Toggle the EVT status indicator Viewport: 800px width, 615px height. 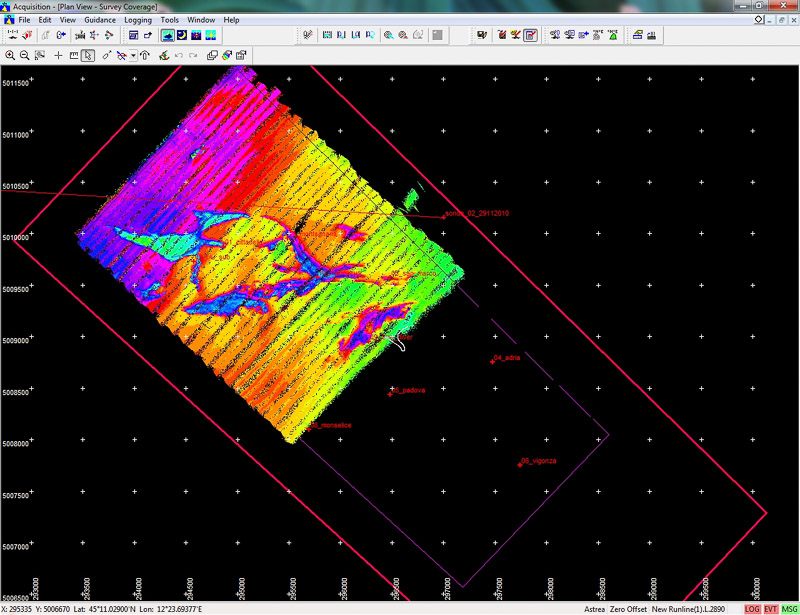coord(771,609)
